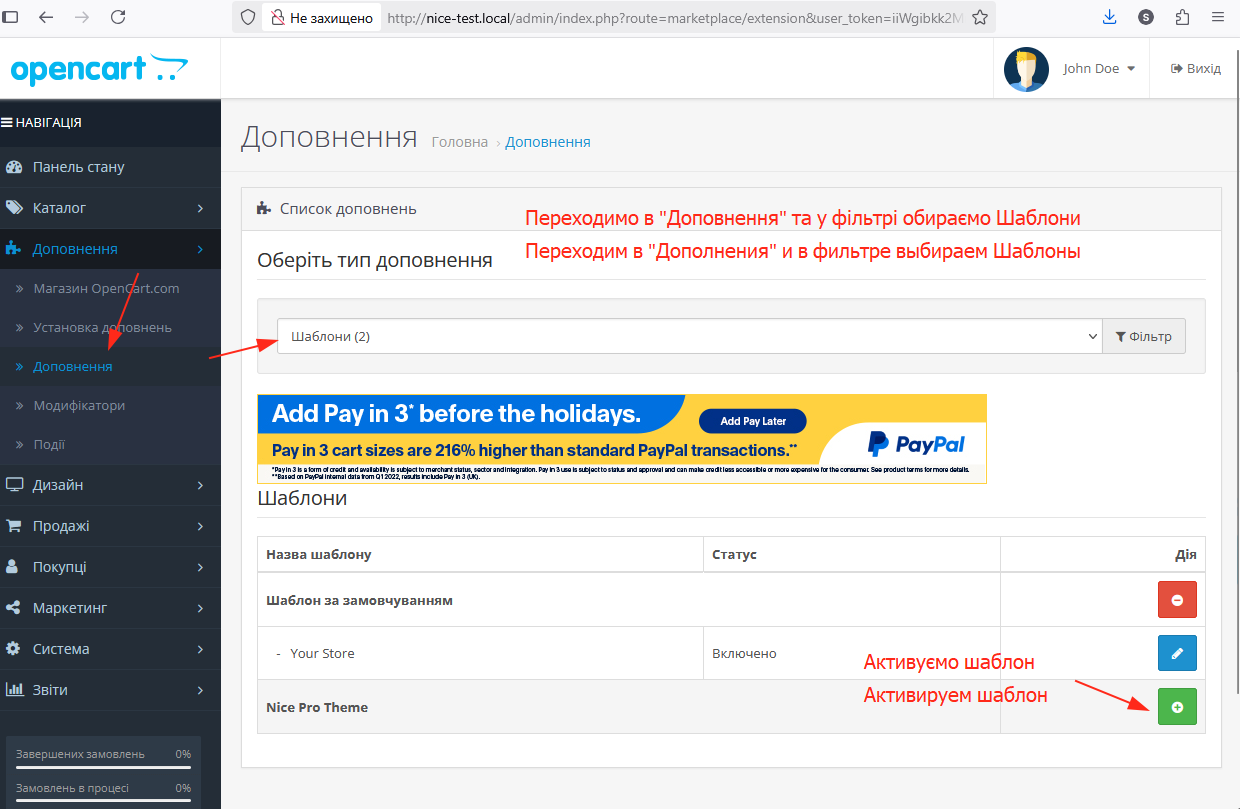Viewport: 1240px width, 809px height.
Task: Uninstall default theme with red minus button
Action: 1177,600
